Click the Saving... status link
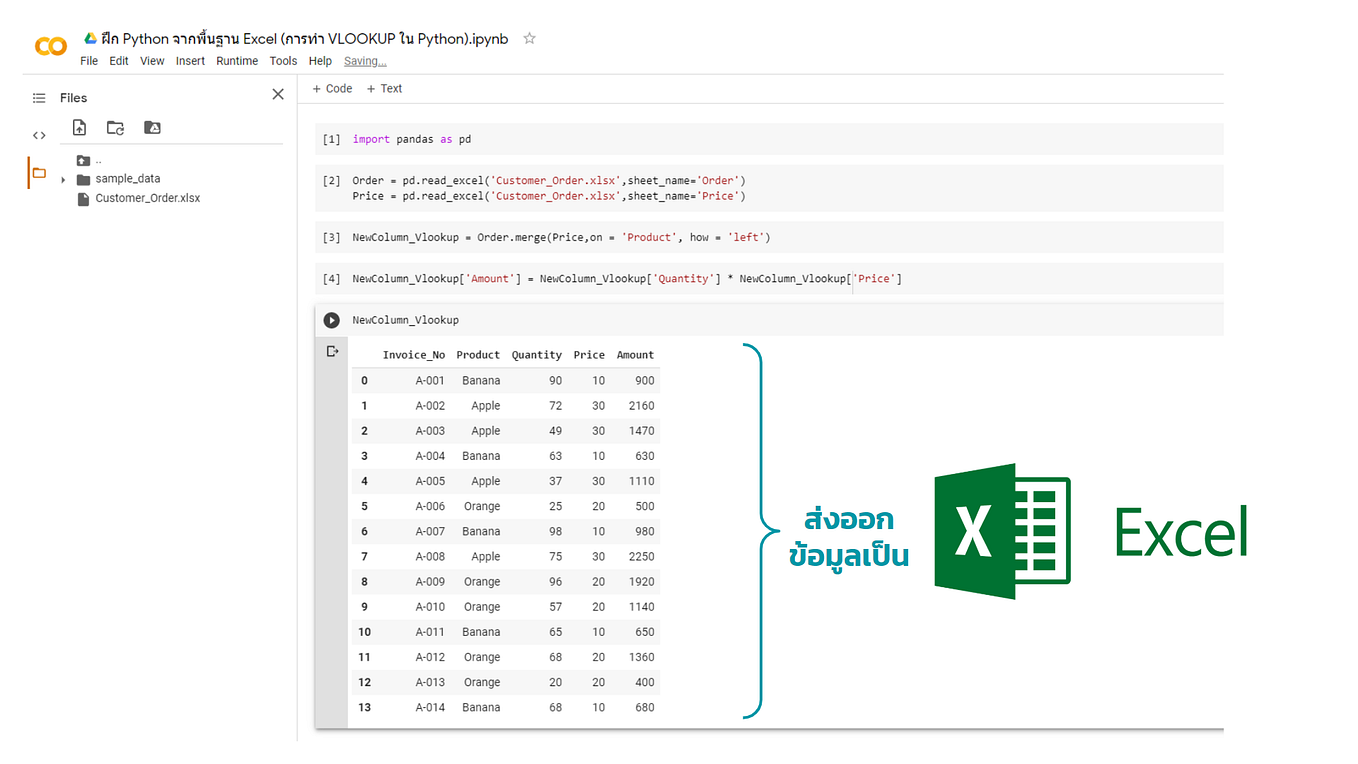Image resolution: width=1358 pixels, height=764 pixels. coord(365,61)
